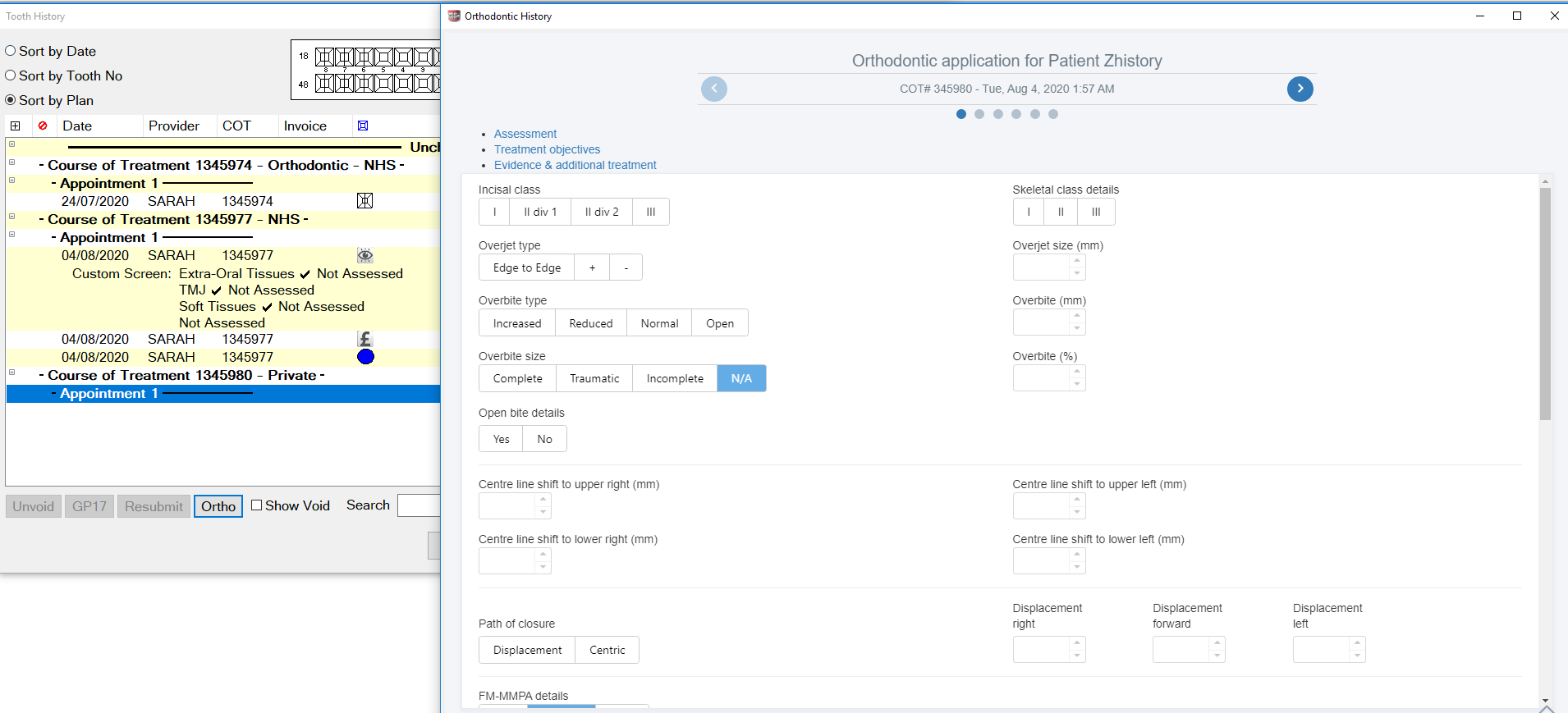Viewport: 1568px width, 713px height.
Task: Collapse Course of Treatment 1345977 NHS group
Action: coord(12,217)
